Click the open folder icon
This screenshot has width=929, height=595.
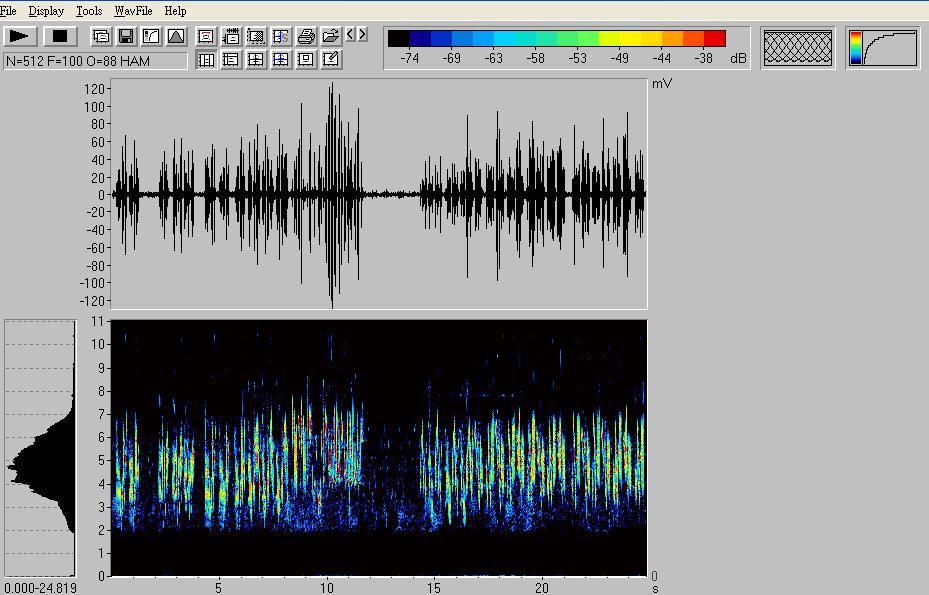point(330,36)
